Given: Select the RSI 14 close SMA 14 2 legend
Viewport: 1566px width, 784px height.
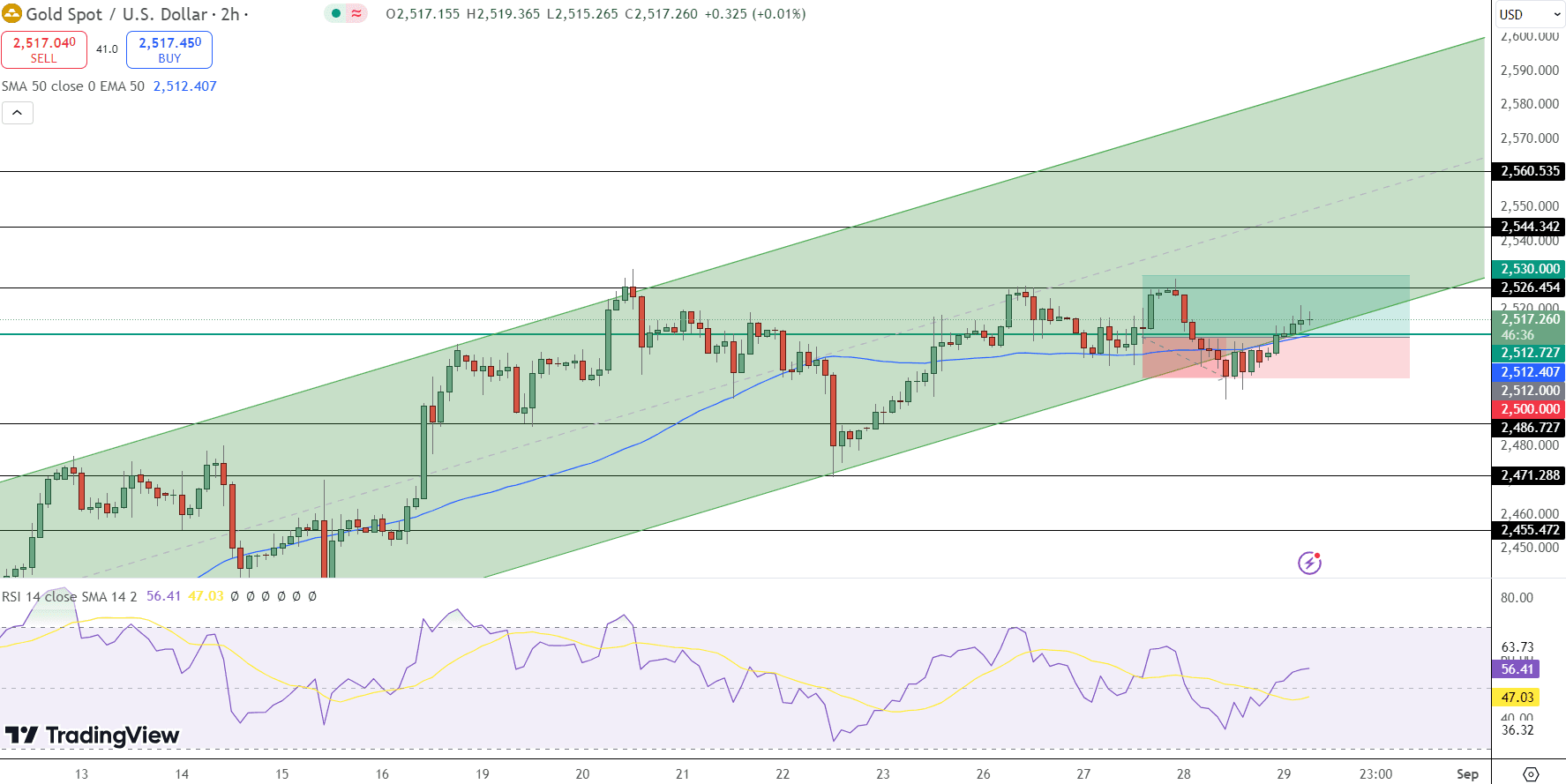Looking at the screenshot, I should (70, 596).
